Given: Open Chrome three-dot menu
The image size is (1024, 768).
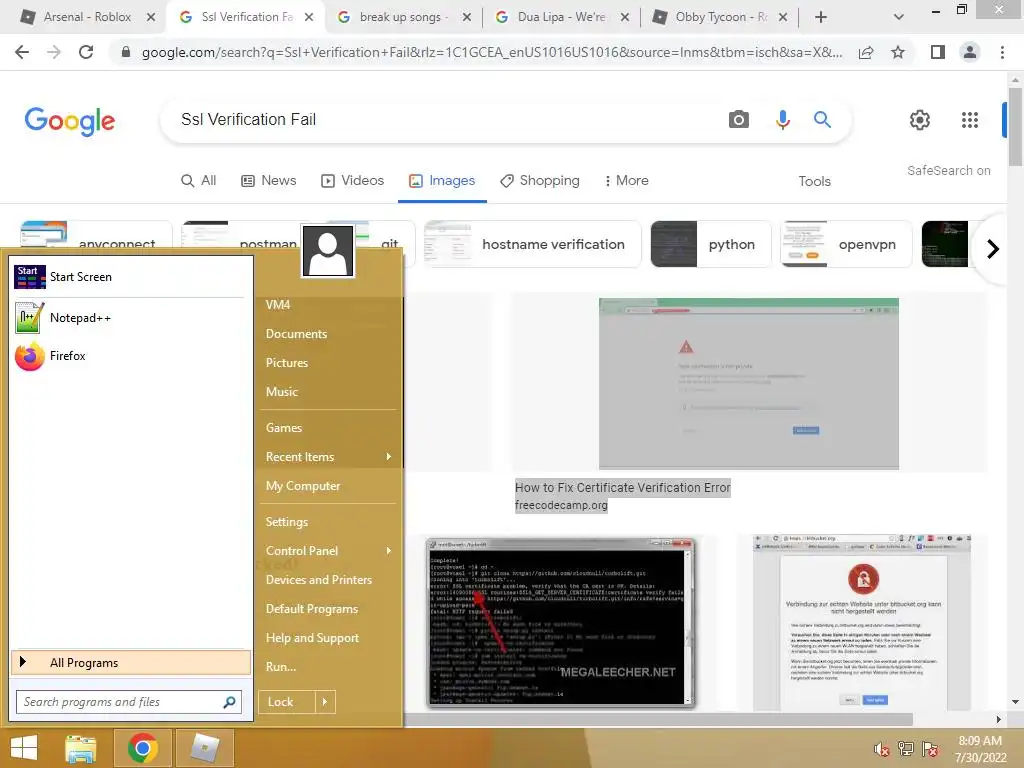Looking at the screenshot, I should tap(1002, 52).
